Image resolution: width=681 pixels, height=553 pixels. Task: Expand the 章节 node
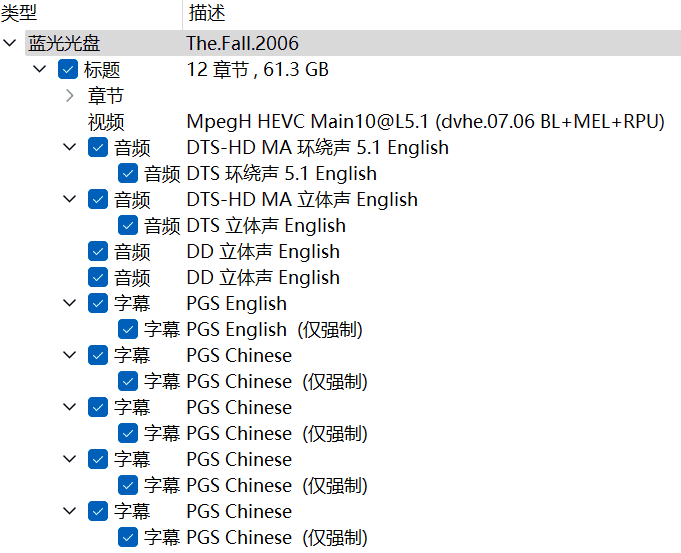click(69, 96)
